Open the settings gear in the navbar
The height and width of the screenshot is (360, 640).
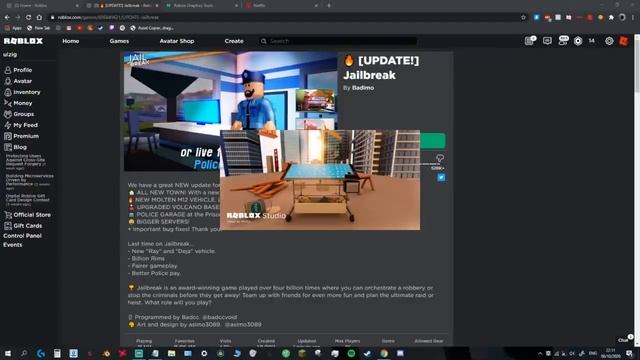[x=609, y=41]
